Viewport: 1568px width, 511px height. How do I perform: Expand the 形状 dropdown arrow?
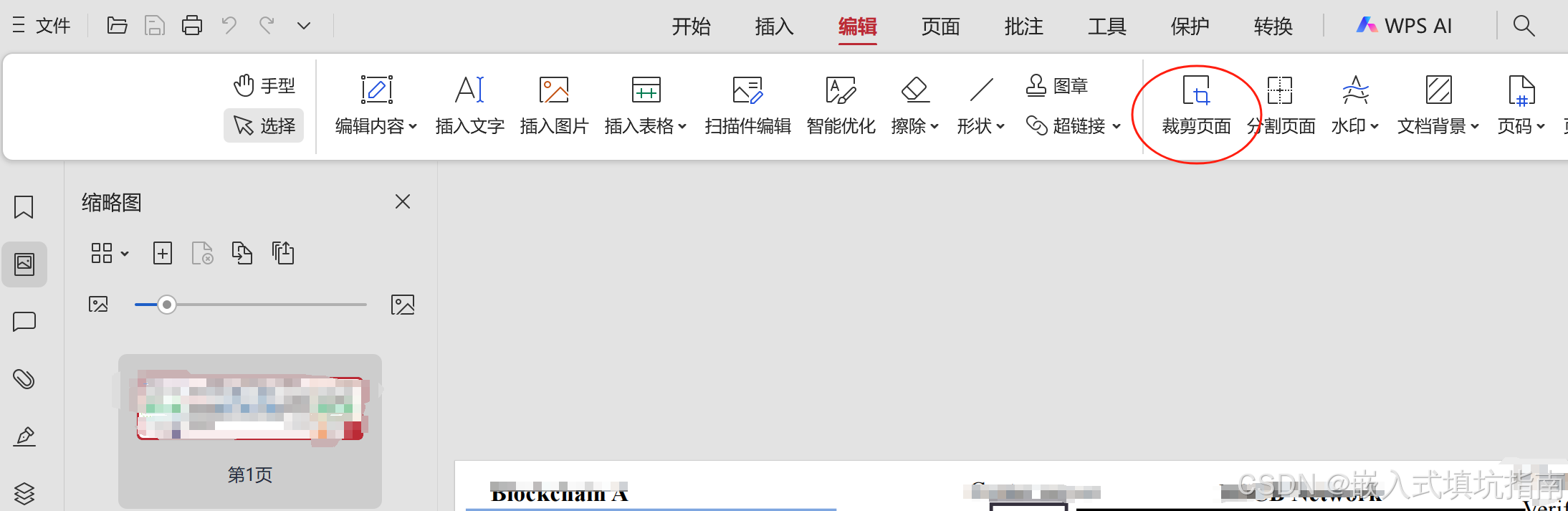(x=1000, y=127)
